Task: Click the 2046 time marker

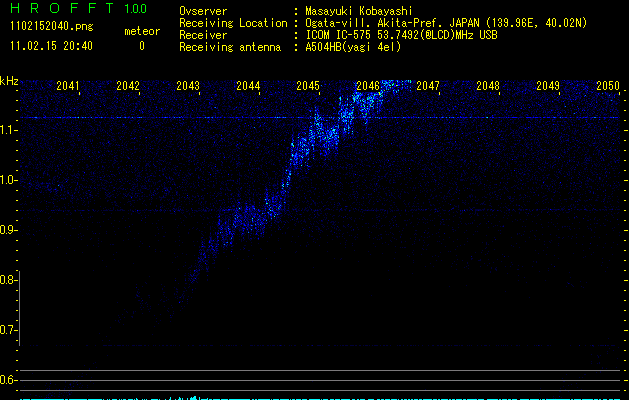Action: [x=368, y=86]
